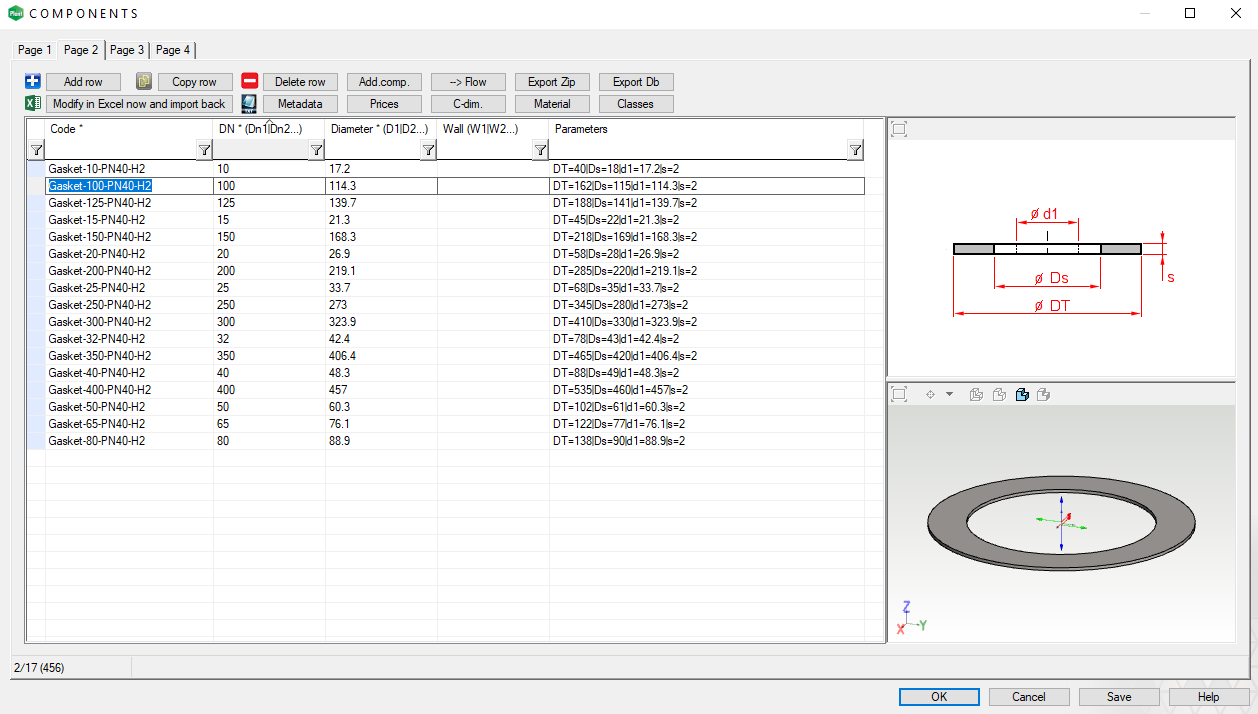Click the icon left of Metadata button
This screenshot has width=1258, height=714.
pyautogui.click(x=249, y=104)
